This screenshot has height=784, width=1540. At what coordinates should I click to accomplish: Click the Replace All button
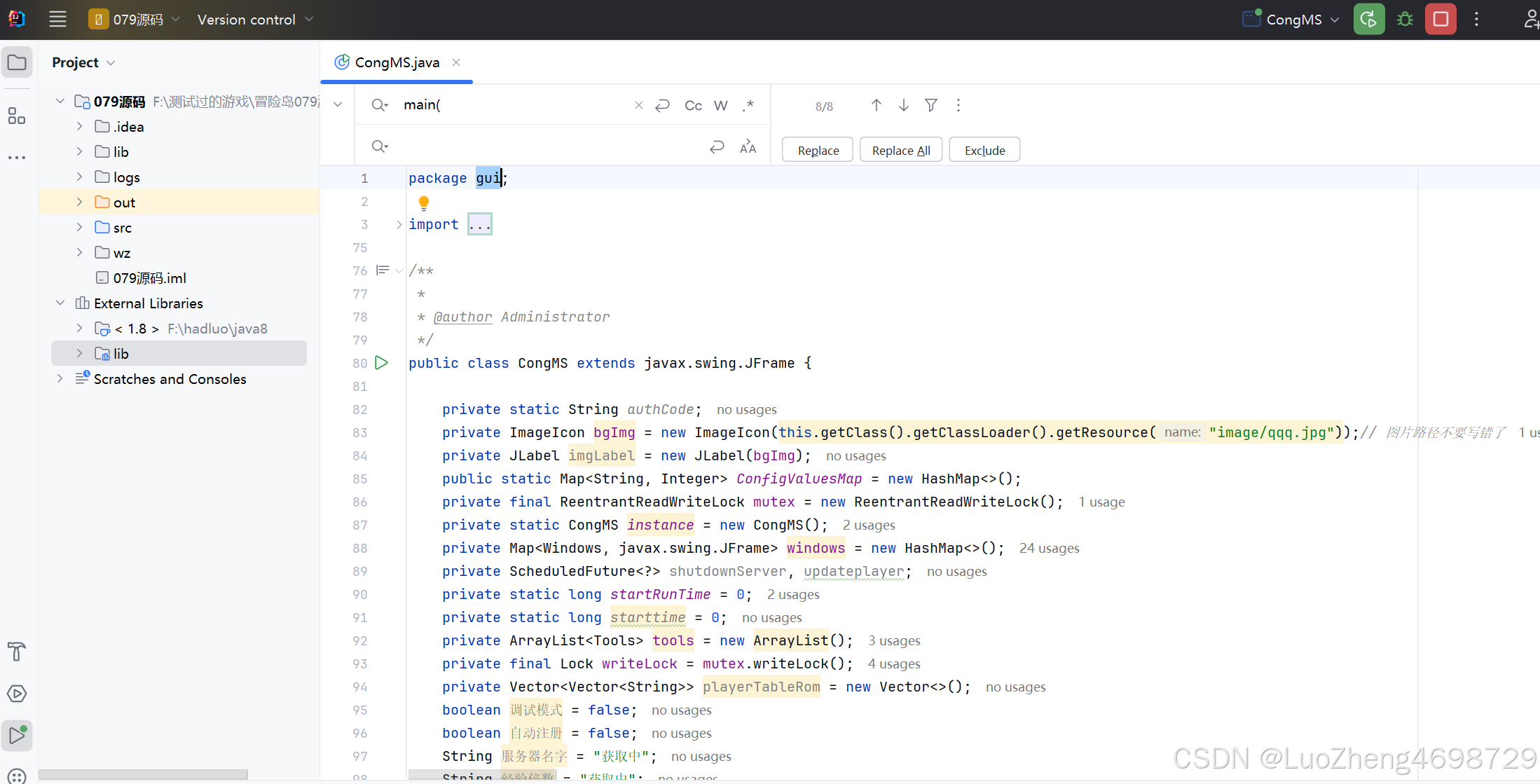tap(900, 150)
